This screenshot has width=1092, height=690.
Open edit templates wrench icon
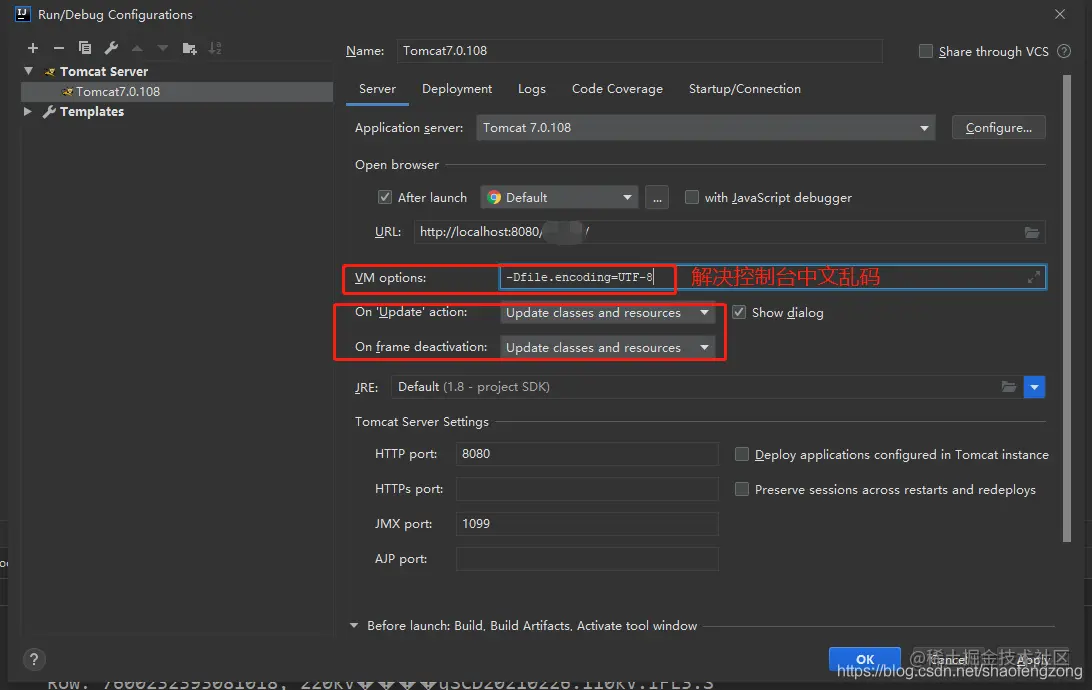(111, 48)
